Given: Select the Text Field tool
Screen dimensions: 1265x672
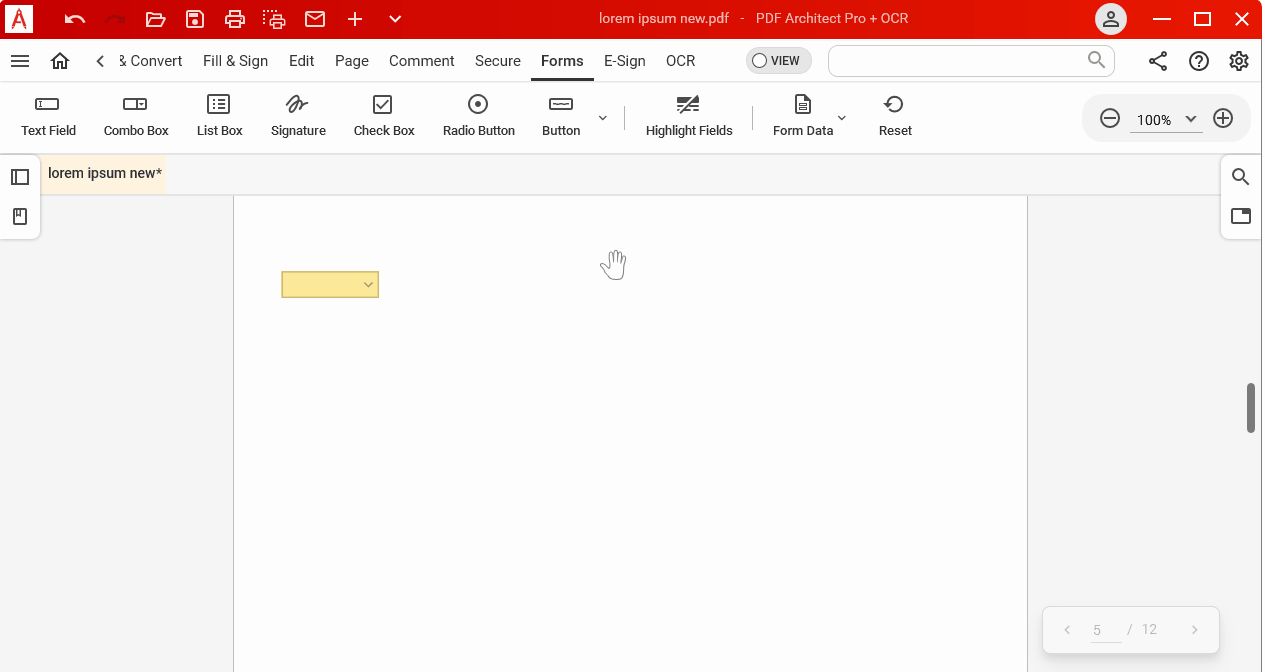Looking at the screenshot, I should pos(48,114).
